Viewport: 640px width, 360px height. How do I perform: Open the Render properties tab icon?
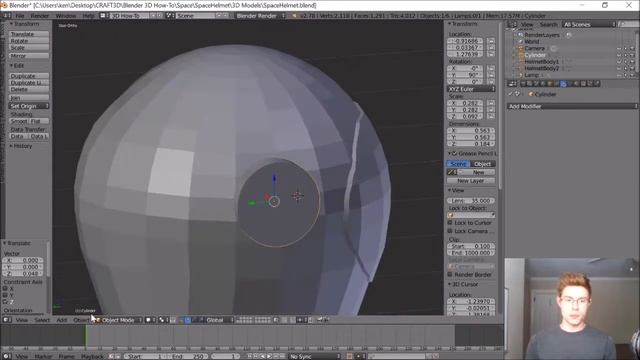tap(523, 84)
